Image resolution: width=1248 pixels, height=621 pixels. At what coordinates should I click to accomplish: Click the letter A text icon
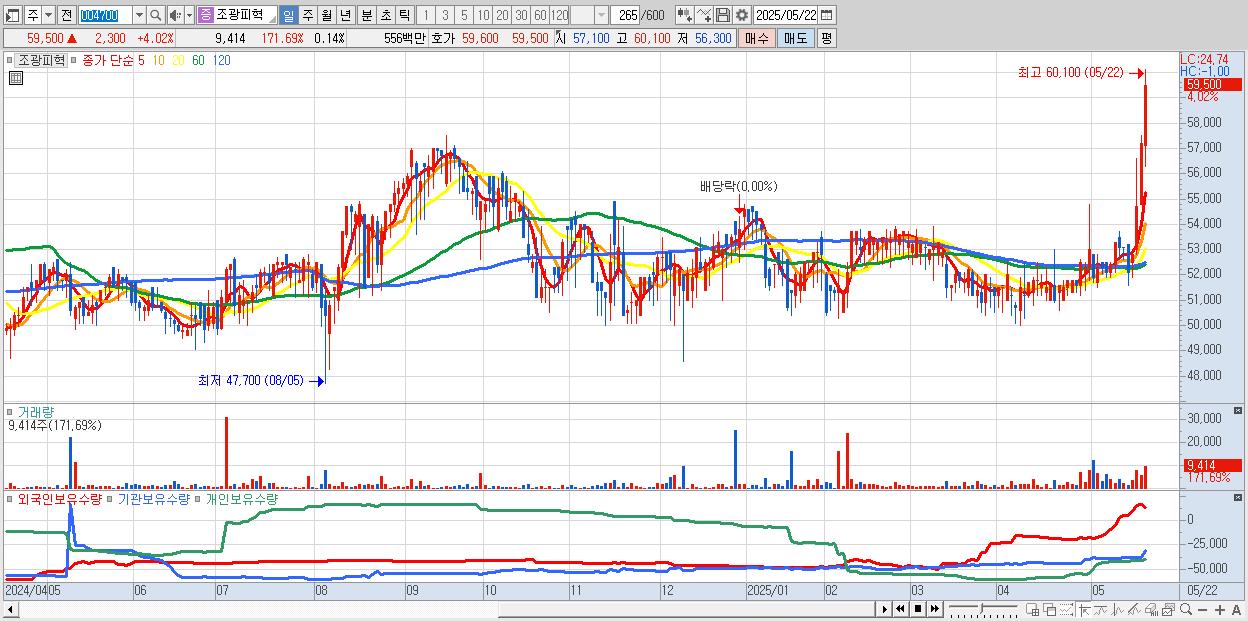point(1237,609)
